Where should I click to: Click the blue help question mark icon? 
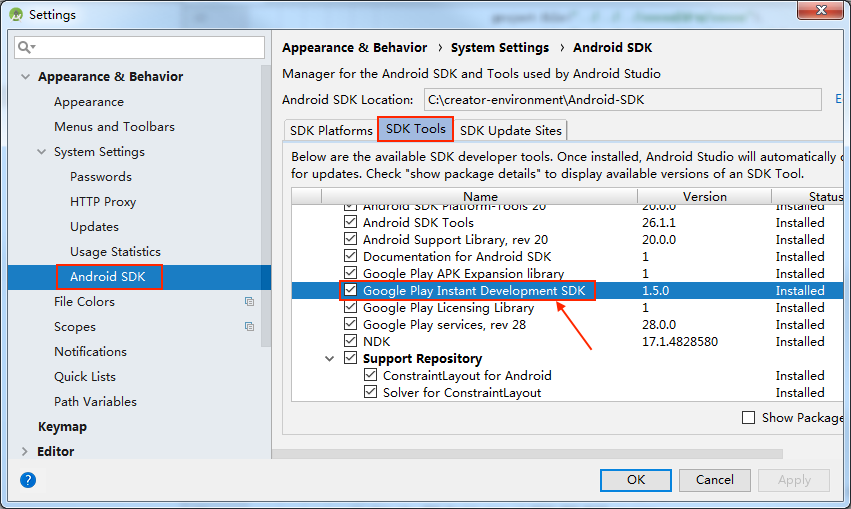tap(28, 480)
